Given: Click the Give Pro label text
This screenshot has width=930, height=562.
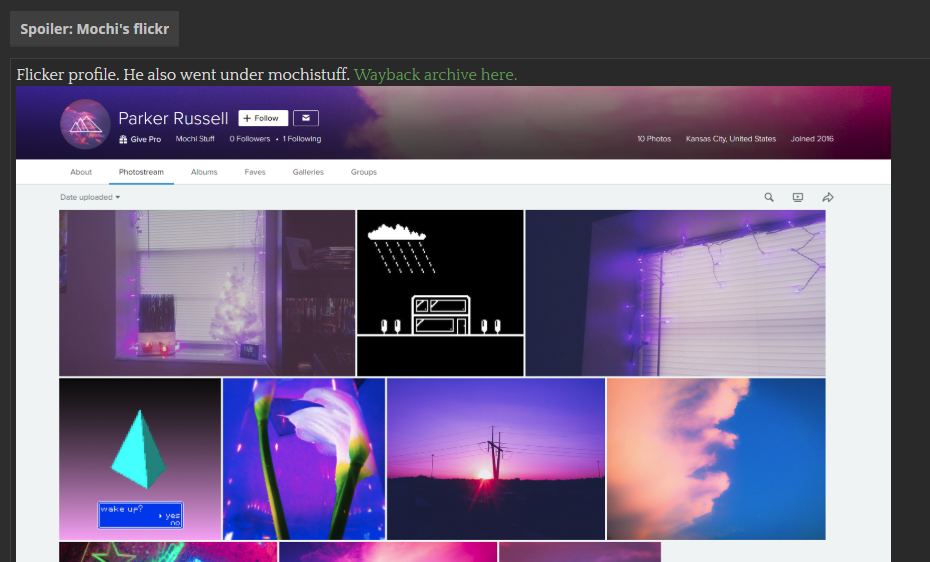Looking at the screenshot, I should click(146, 139).
